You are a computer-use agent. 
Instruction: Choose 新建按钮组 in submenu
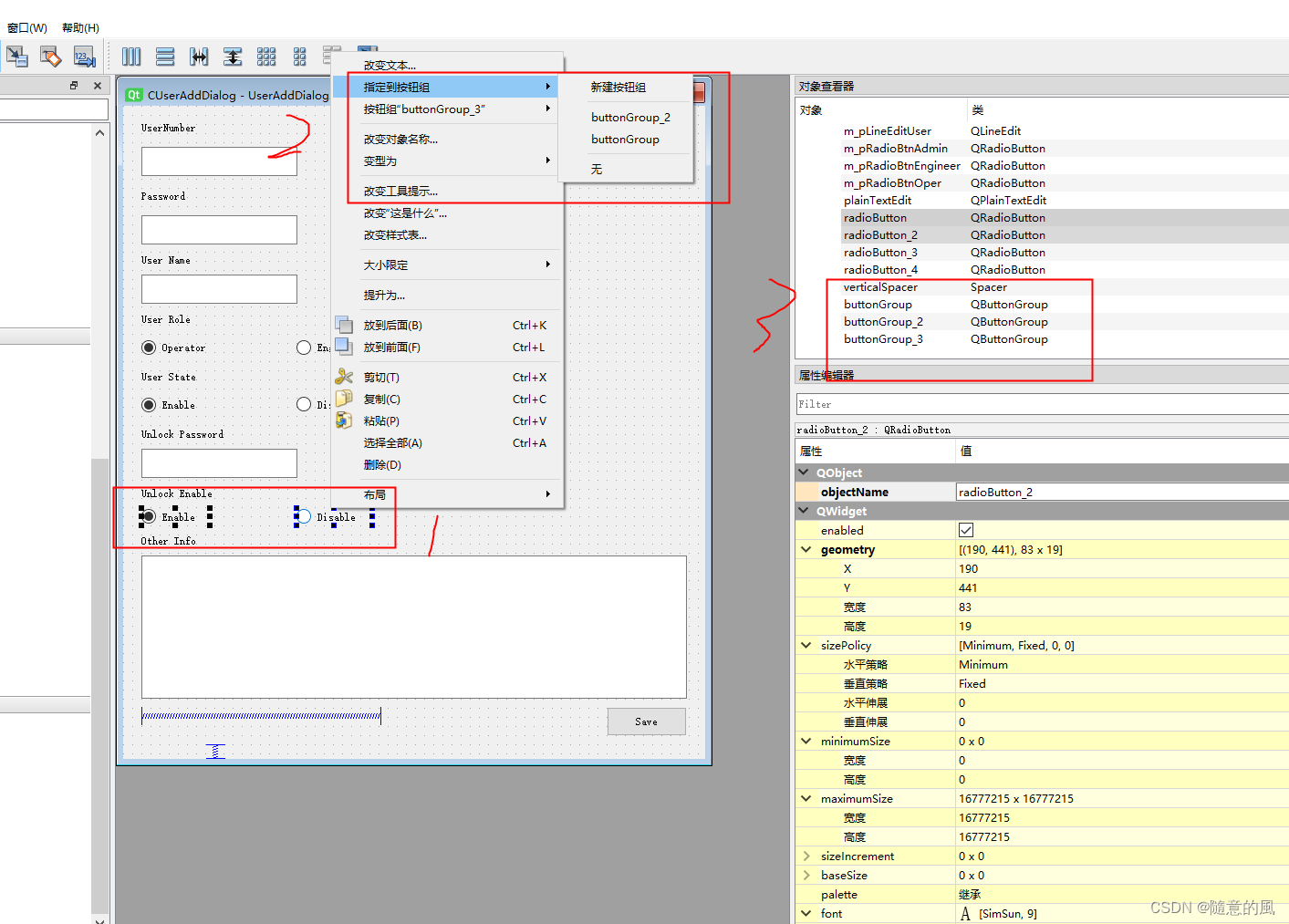626,87
